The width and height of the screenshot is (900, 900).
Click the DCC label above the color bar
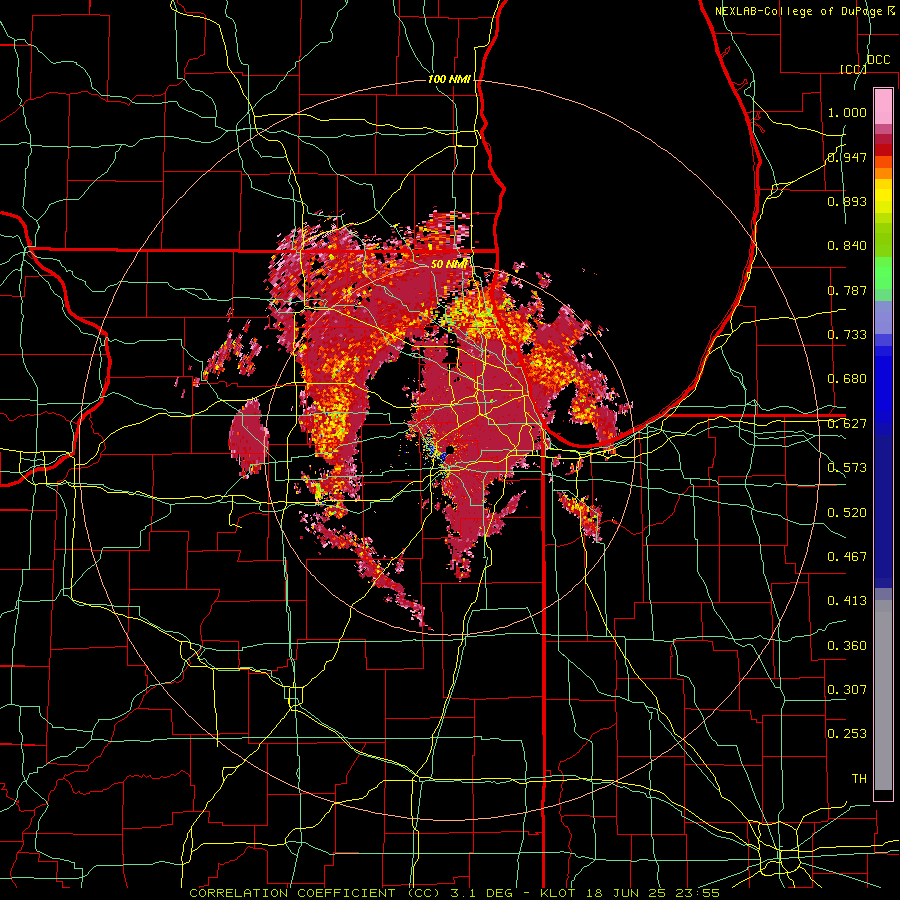[878, 60]
